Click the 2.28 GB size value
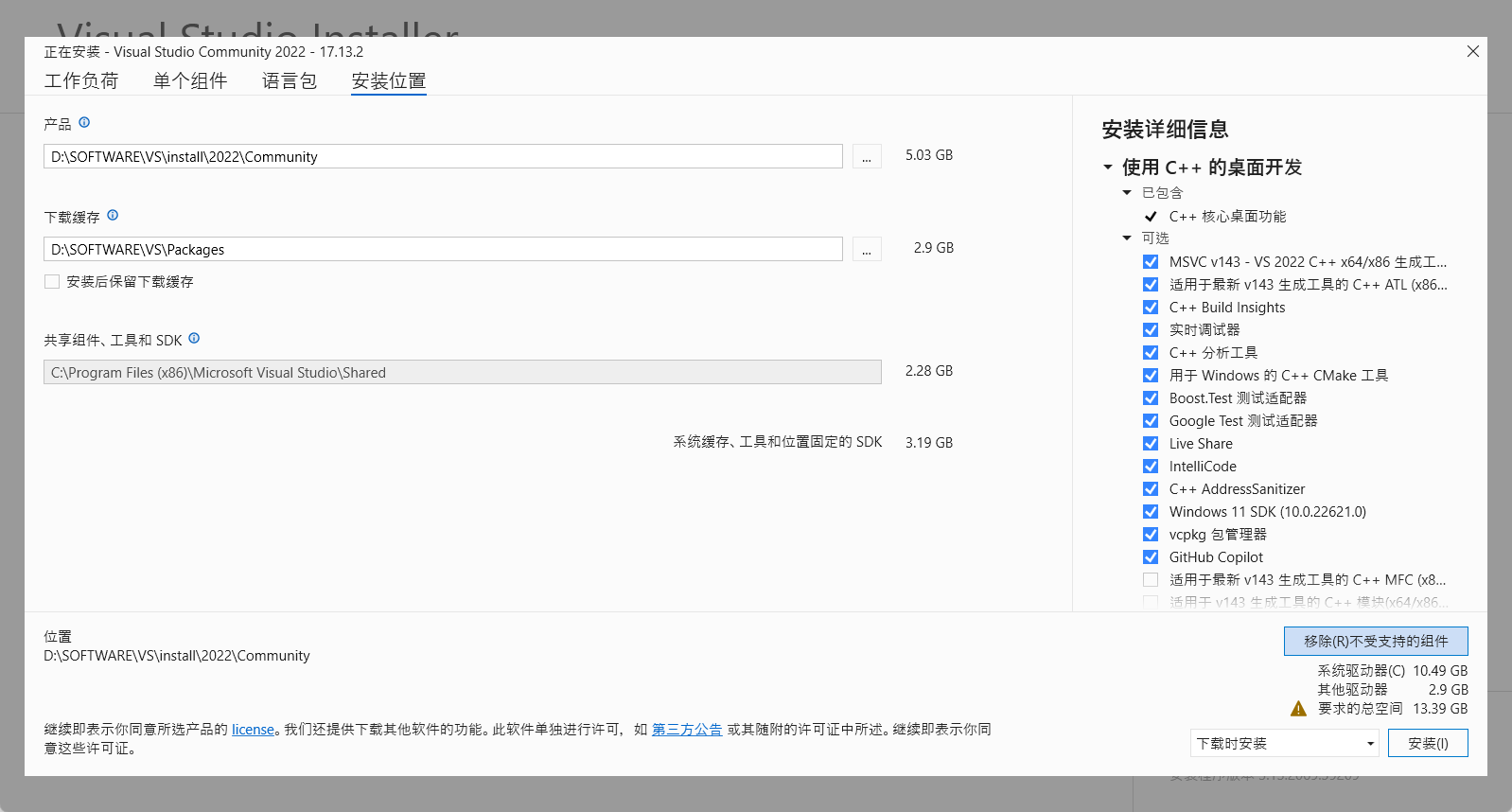 point(929,370)
